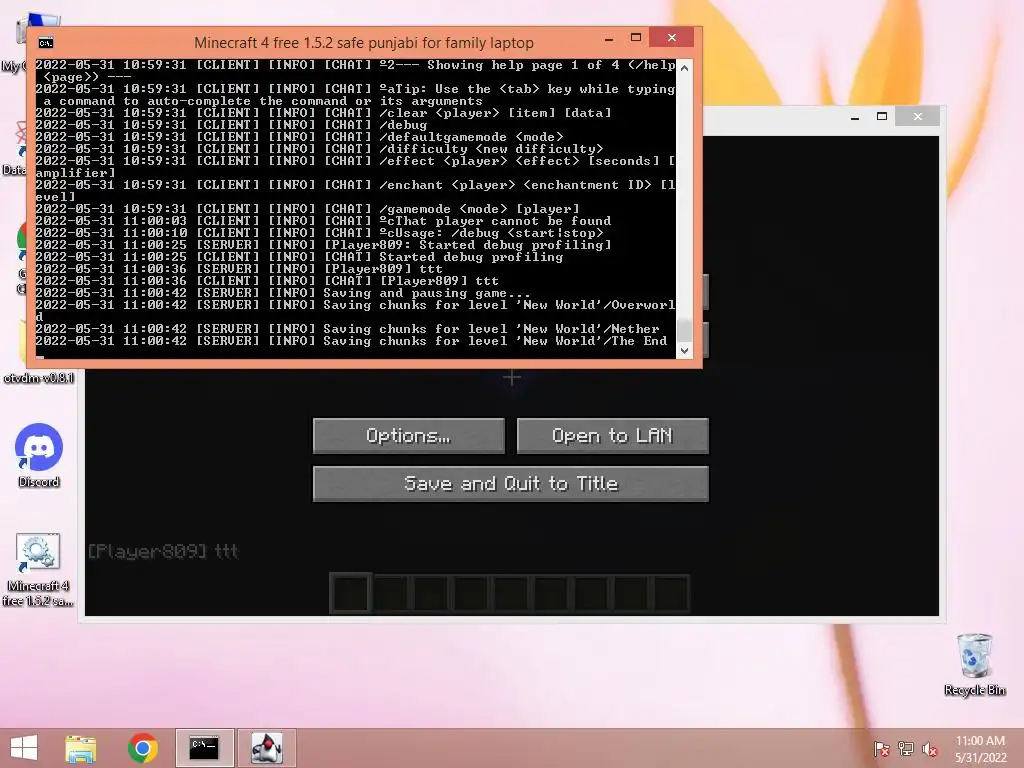
Task: Maximize the Minecraft game window
Action: [882, 116]
